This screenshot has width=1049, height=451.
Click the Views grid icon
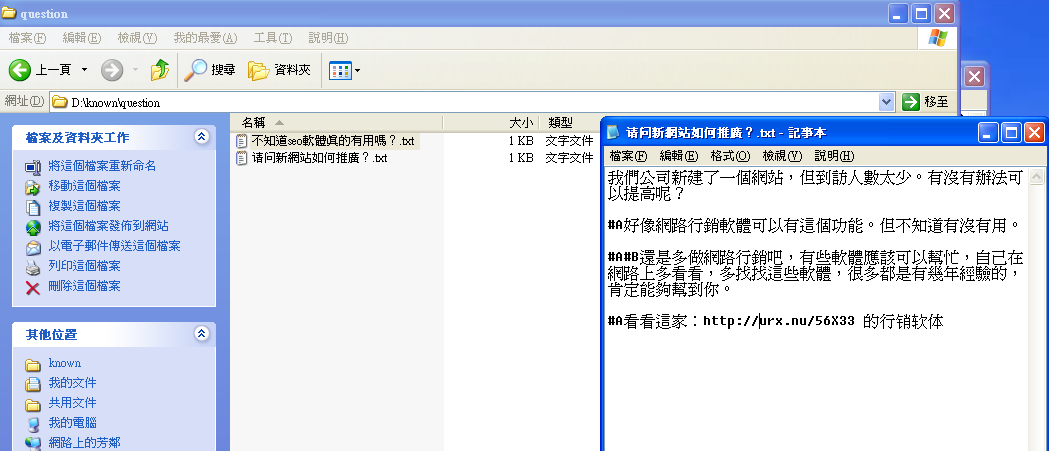[x=340, y=70]
